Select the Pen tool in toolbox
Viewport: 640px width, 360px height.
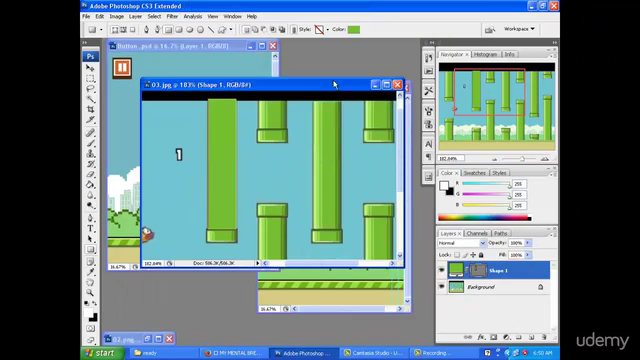(x=90, y=218)
